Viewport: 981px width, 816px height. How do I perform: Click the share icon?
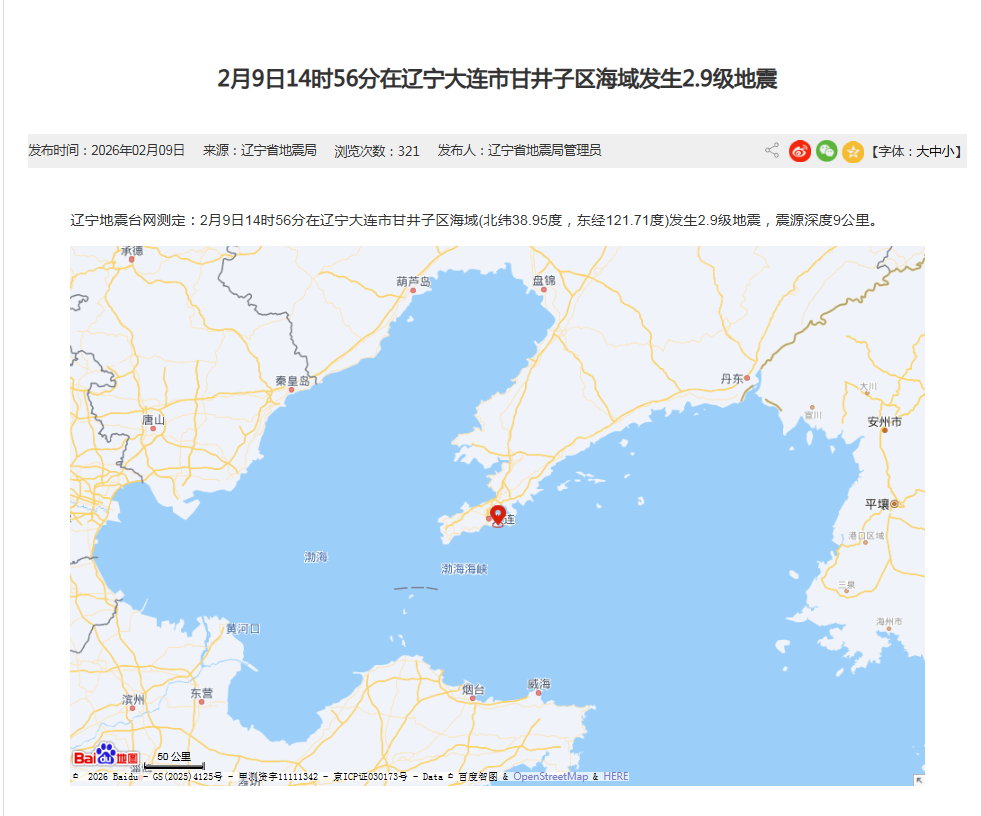pyautogui.click(x=772, y=151)
